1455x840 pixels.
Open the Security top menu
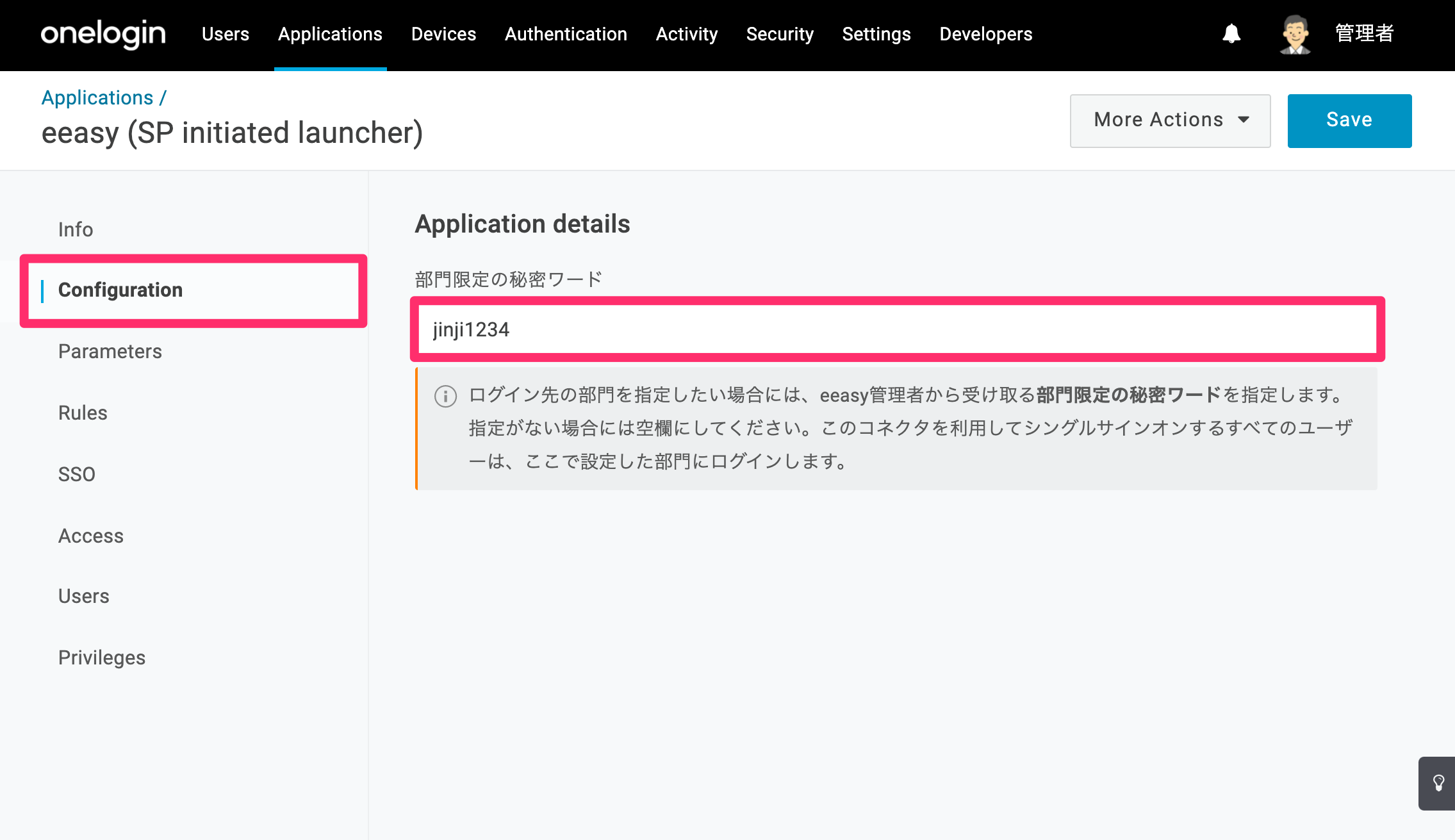click(x=780, y=34)
